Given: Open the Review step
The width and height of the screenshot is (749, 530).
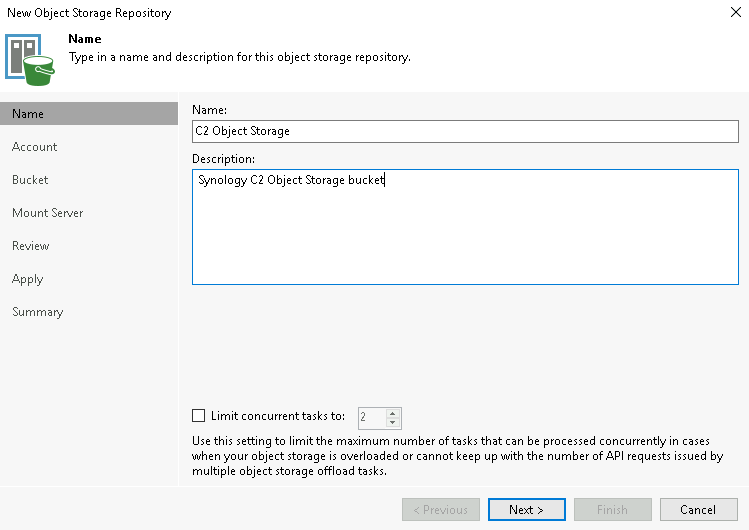Looking at the screenshot, I should point(31,245).
